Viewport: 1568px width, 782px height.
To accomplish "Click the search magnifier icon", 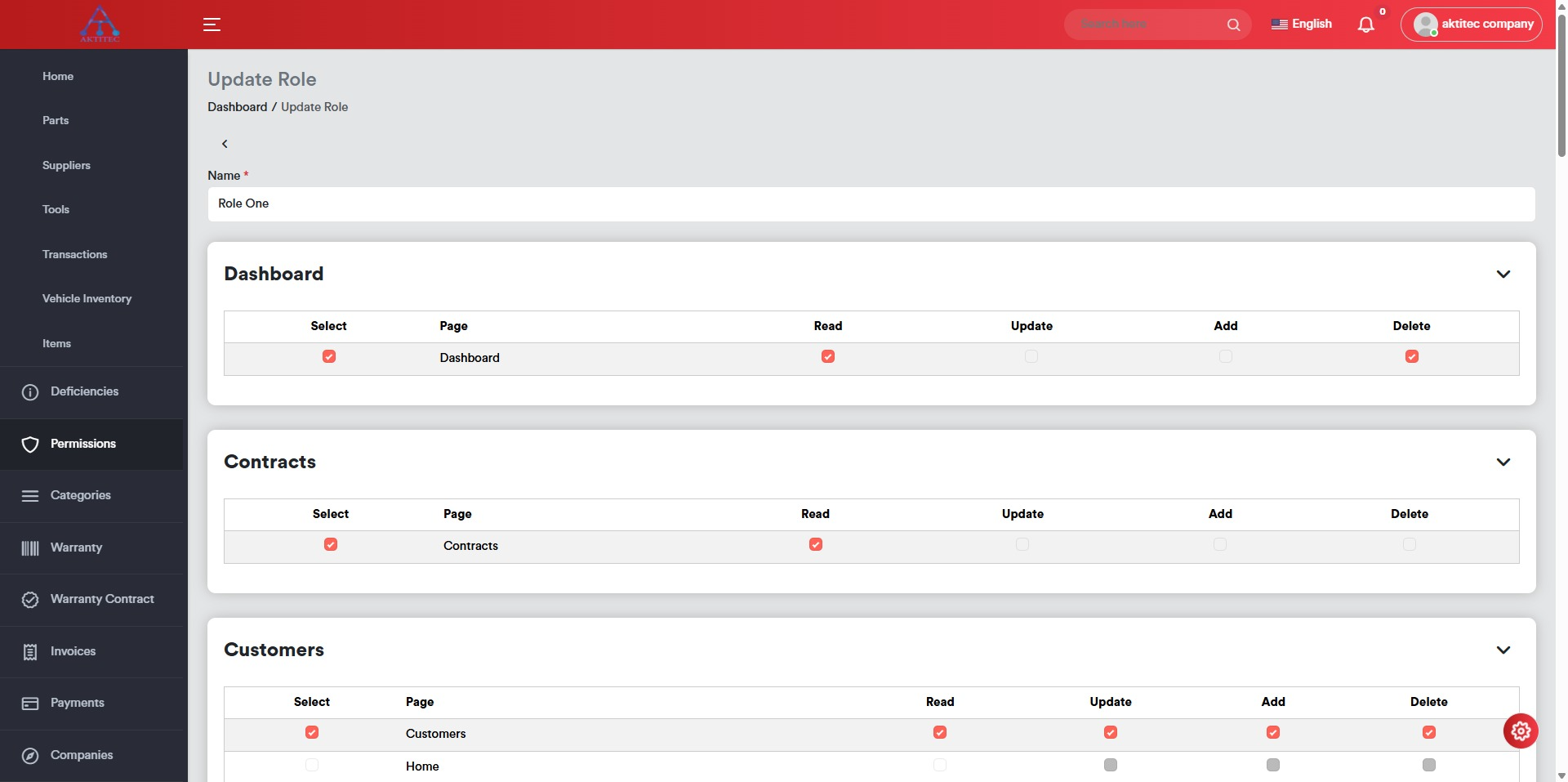I will [1233, 25].
